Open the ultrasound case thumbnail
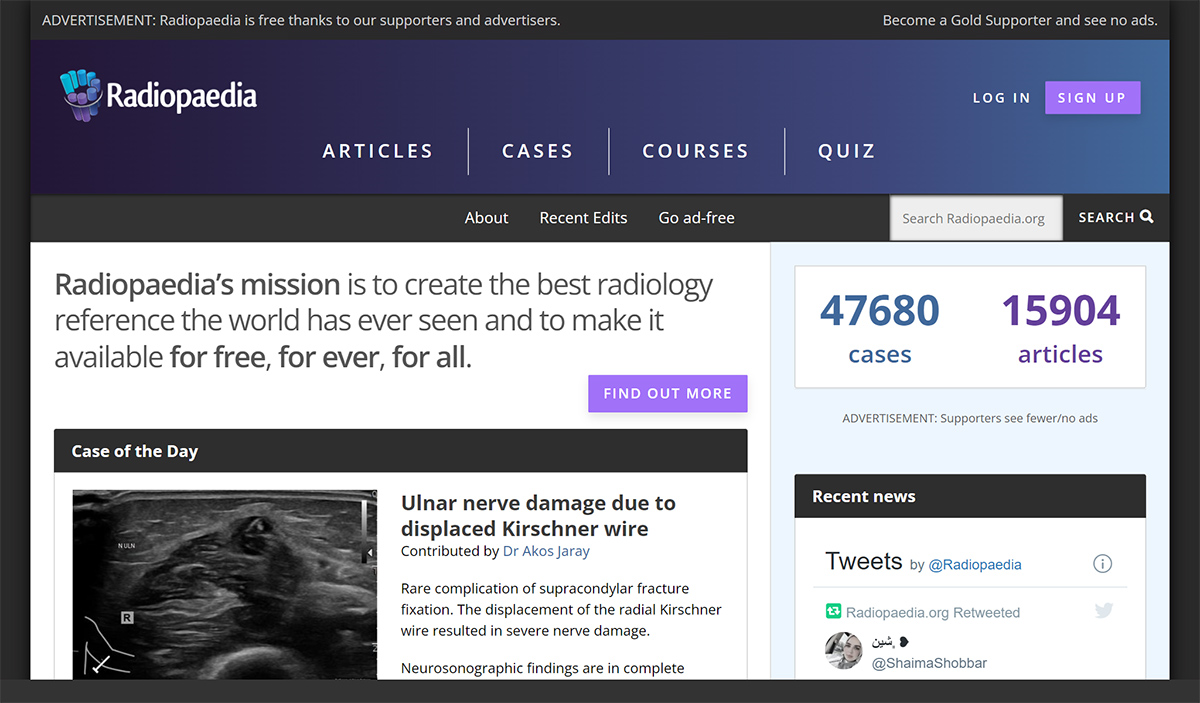 tap(225, 584)
